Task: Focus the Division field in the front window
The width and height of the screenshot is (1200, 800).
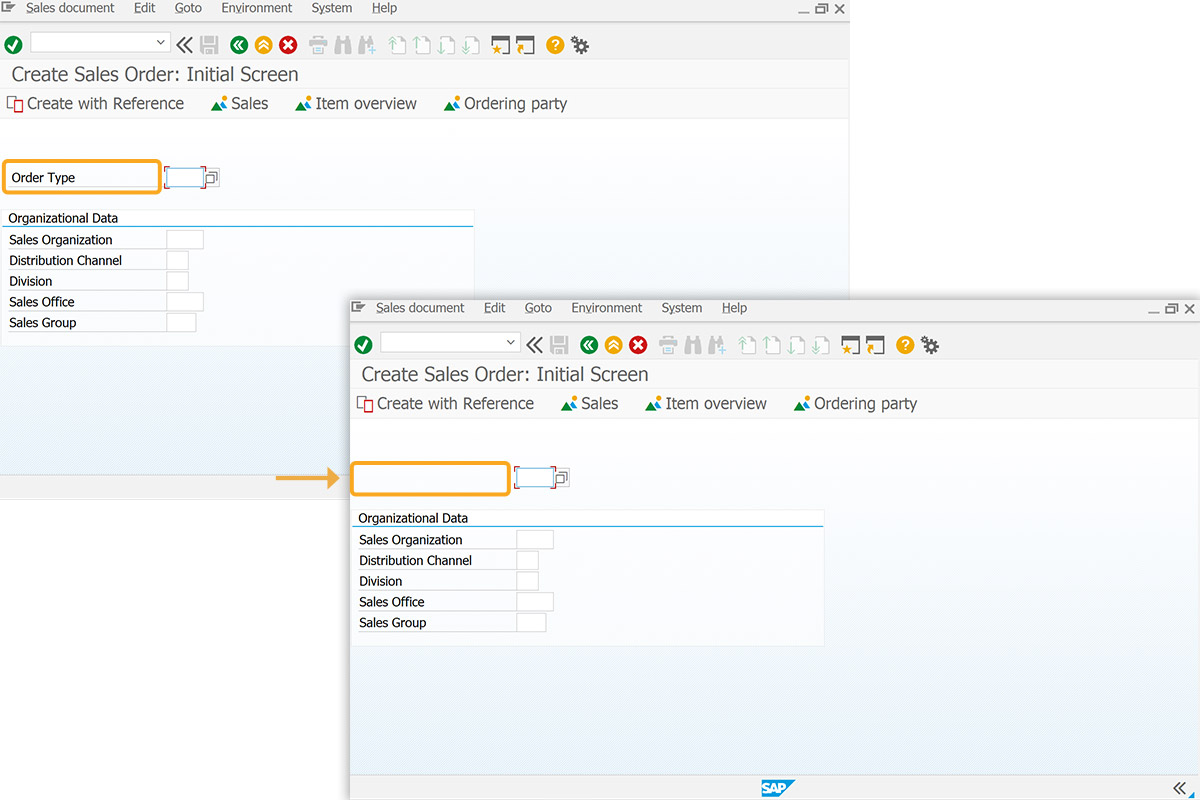Action: click(x=527, y=581)
